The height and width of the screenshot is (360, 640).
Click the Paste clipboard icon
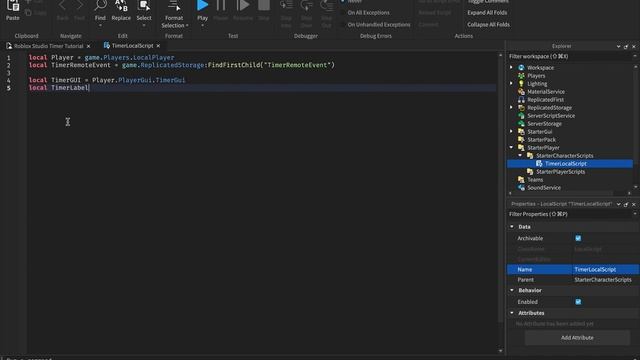[13, 6]
